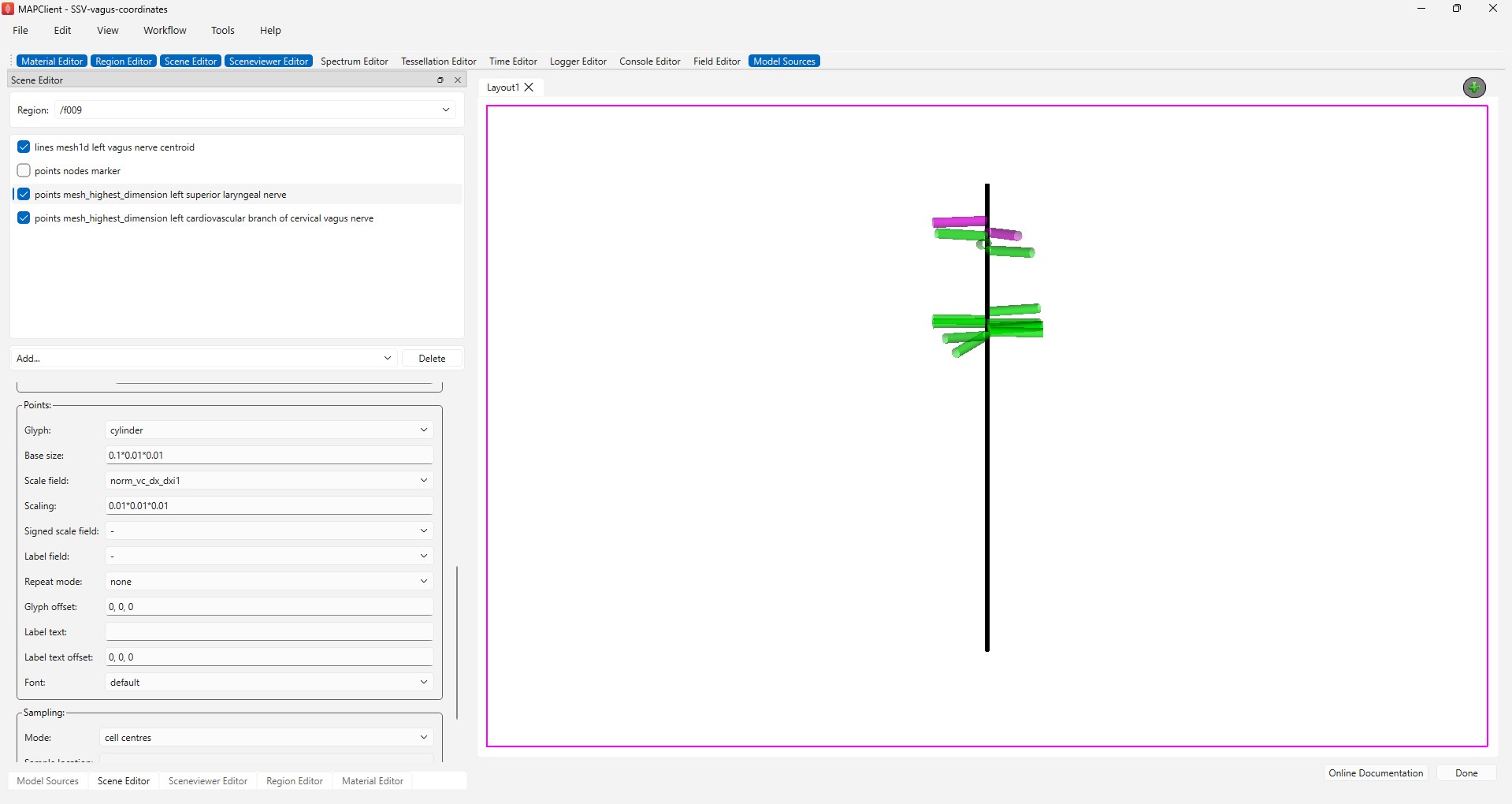This screenshot has height=804, width=1512.
Task: Open the Region dropdown showing /f009
Action: (256, 110)
